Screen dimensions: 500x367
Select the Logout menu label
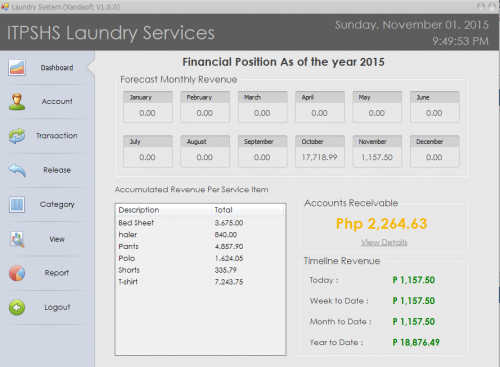57,307
